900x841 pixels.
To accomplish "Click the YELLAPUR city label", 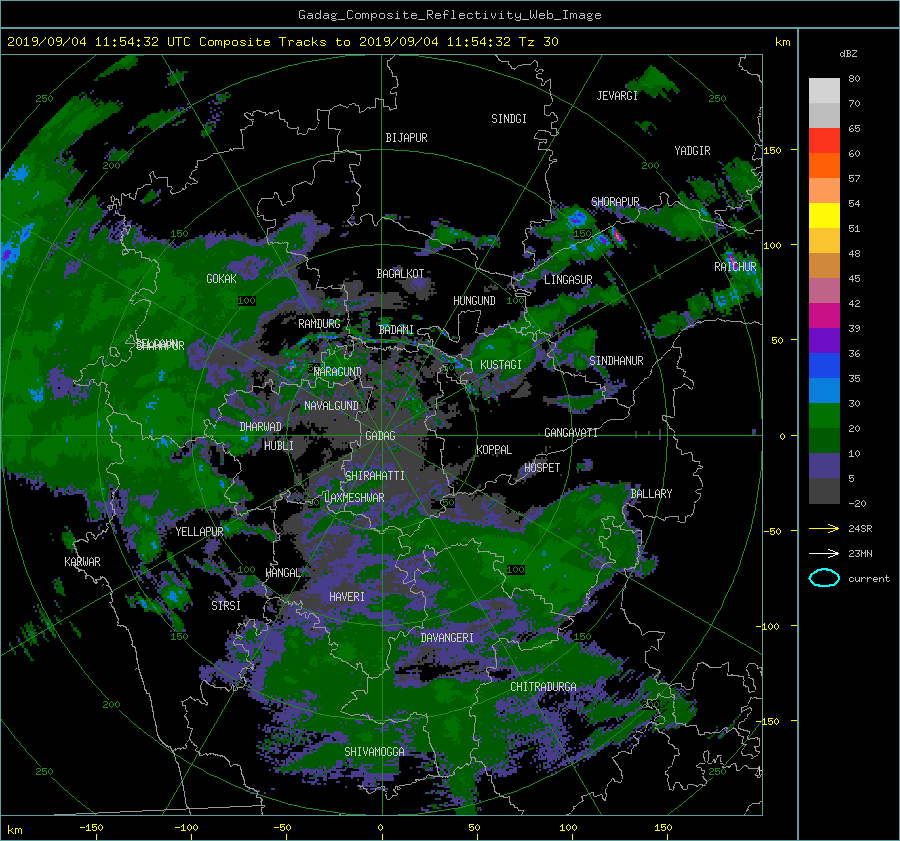I will [199, 532].
